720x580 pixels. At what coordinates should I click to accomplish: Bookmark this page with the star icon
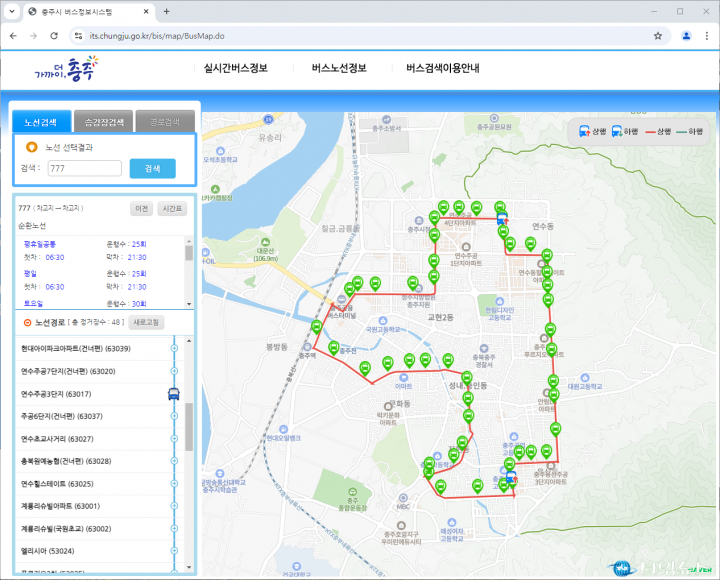click(658, 35)
